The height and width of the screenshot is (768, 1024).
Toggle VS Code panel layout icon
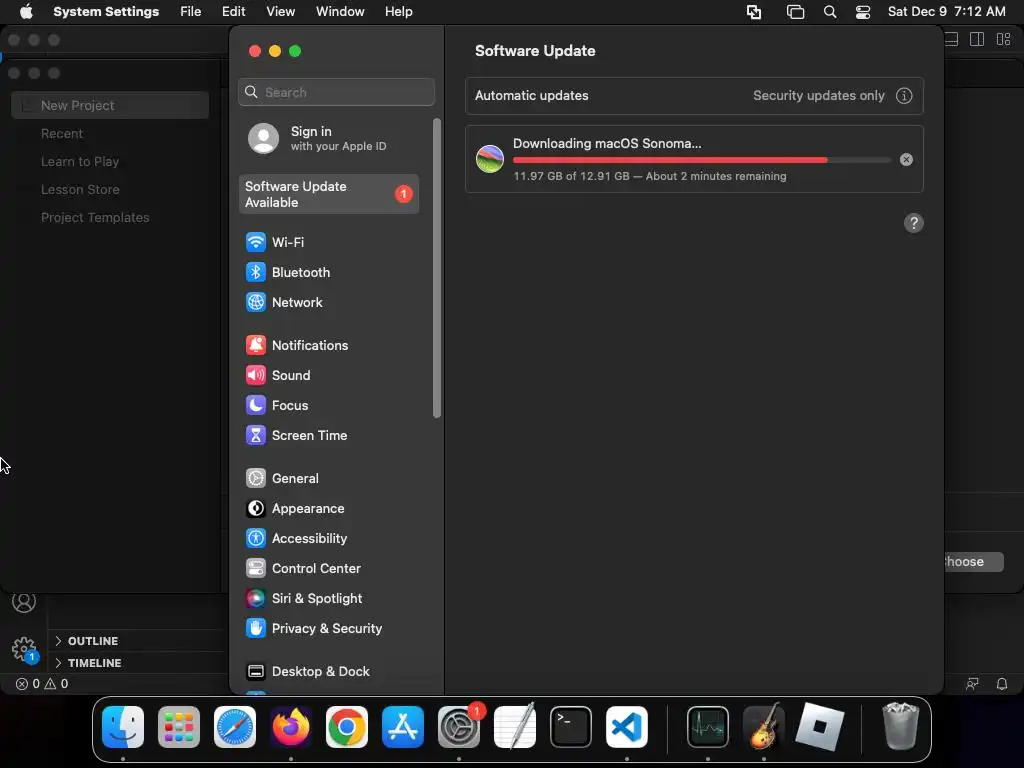(x=952, y=40)
